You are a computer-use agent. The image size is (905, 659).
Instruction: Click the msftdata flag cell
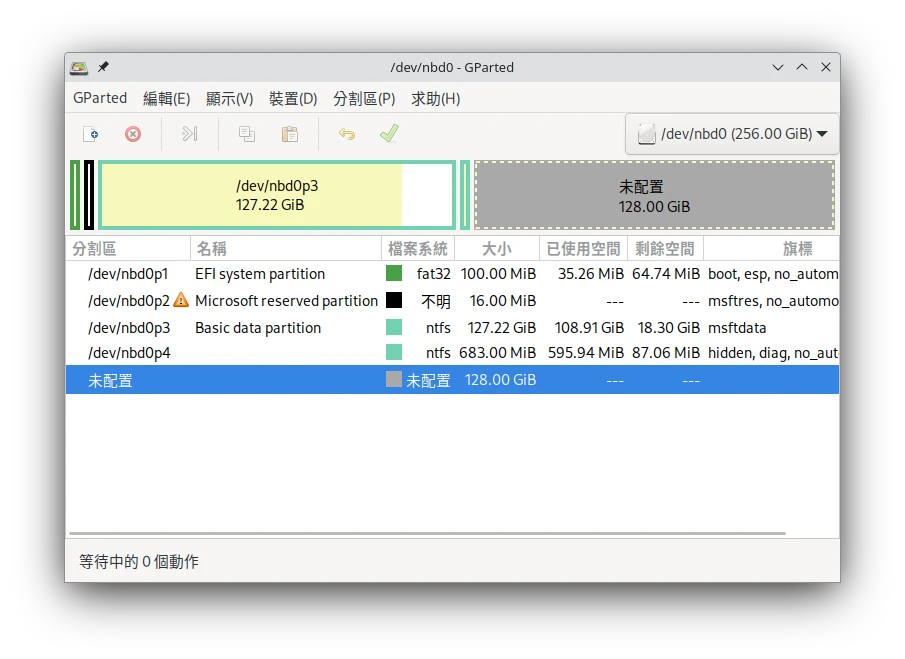coord(737,328)
